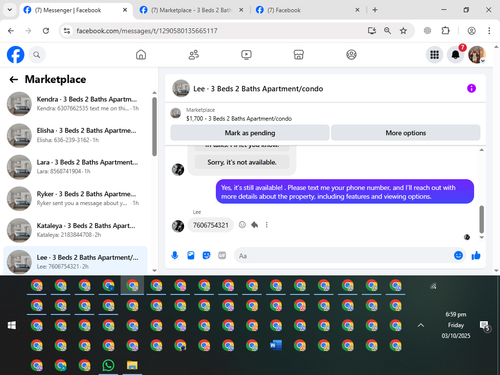Viewport: 500px width, 375px height.
Task: Reload the page
Action: click(46, 31)
